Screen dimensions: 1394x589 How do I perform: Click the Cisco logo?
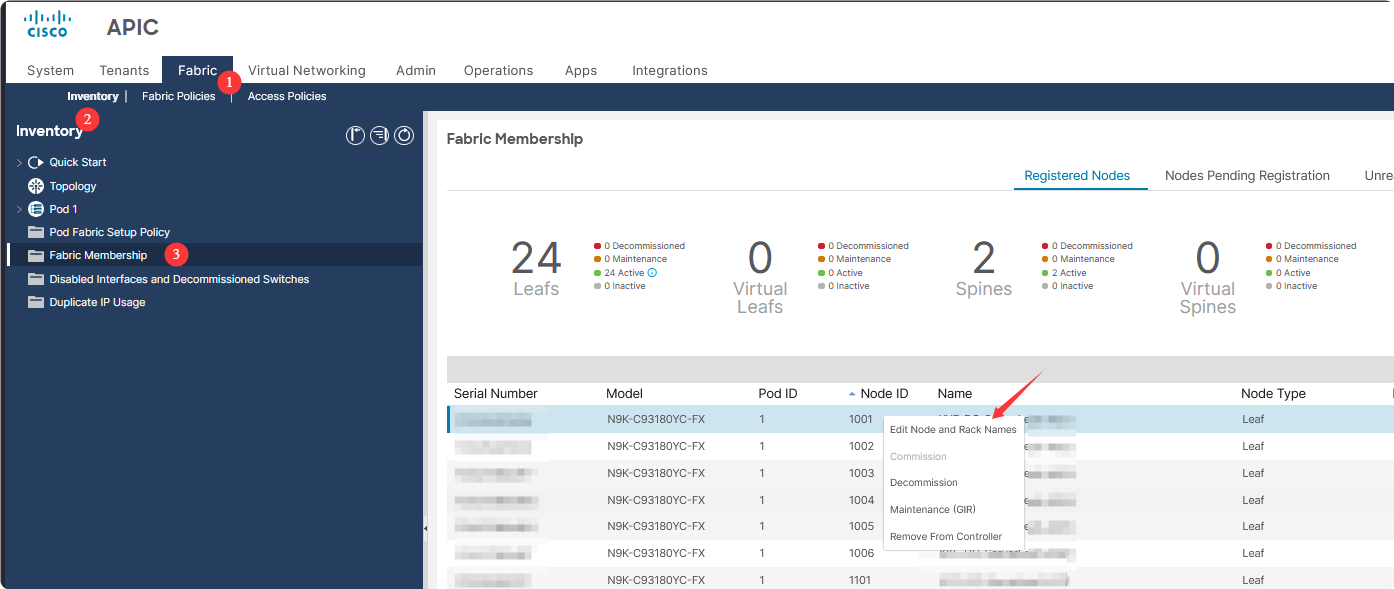[47, 24]
